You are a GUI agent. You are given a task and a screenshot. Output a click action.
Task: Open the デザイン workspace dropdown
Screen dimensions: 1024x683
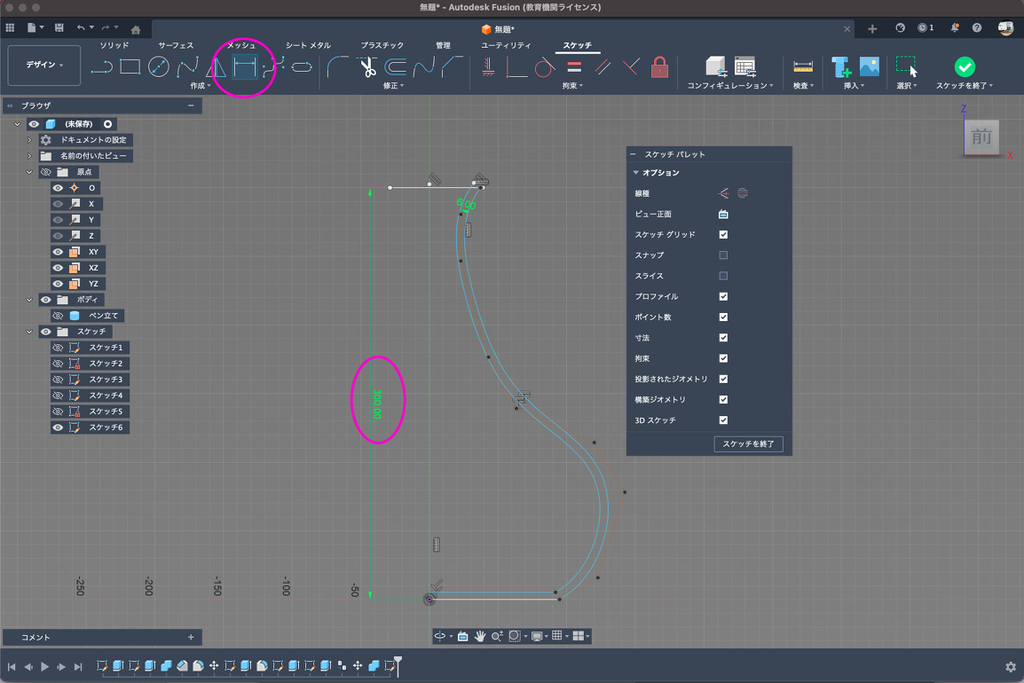coord(43,65)
